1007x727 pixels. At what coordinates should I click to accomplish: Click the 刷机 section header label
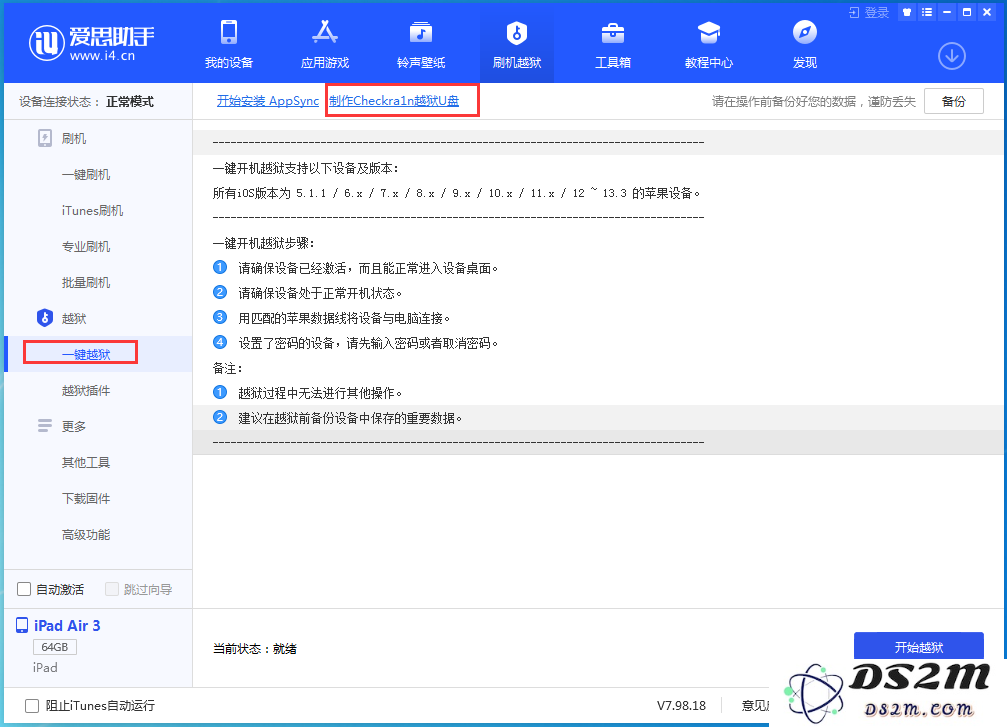tap(74, 139)
